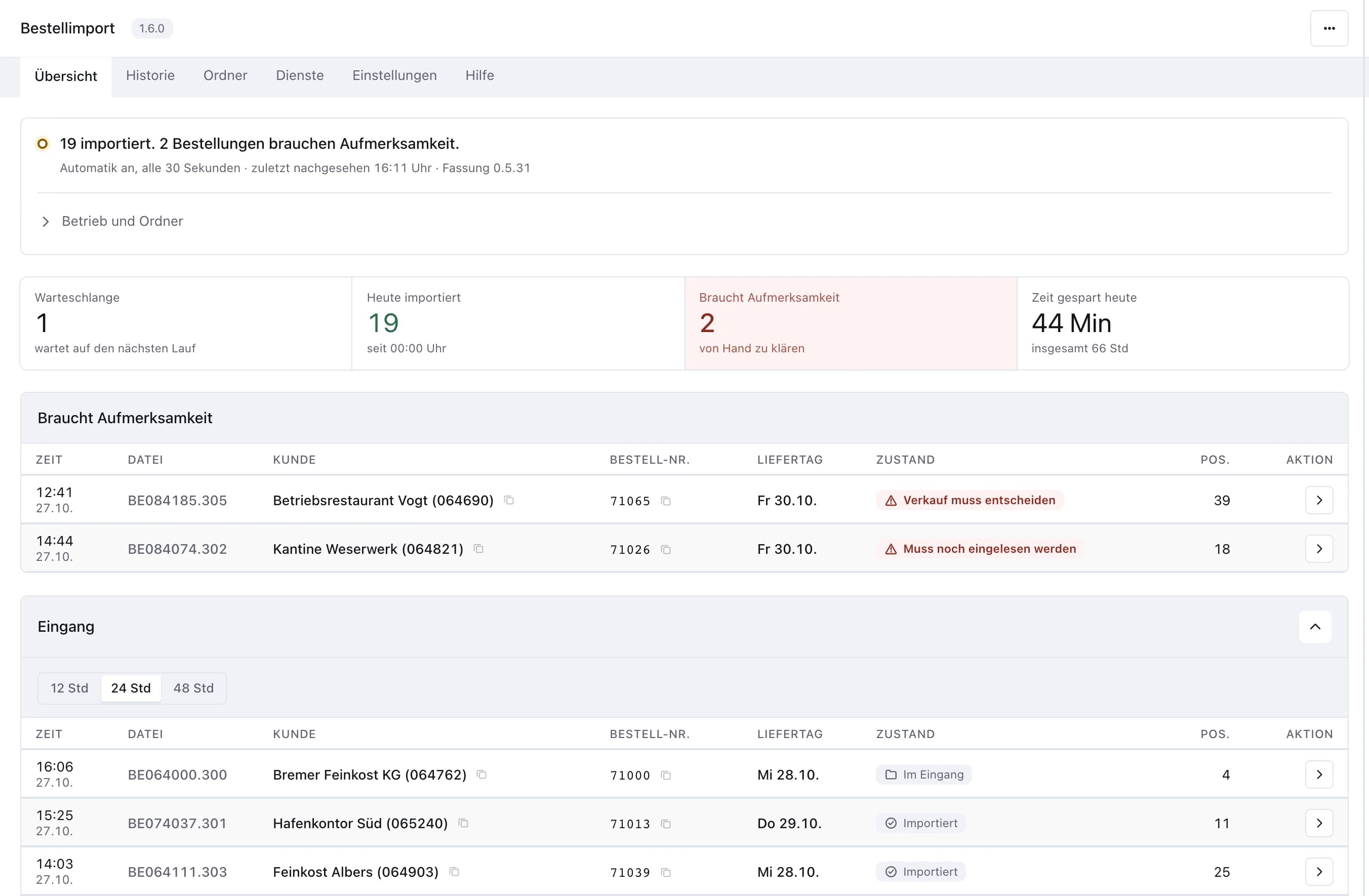Viewport: 1369px width, 896px height.
Task: Open the Einstellungen tab
Action: [394, 75]
